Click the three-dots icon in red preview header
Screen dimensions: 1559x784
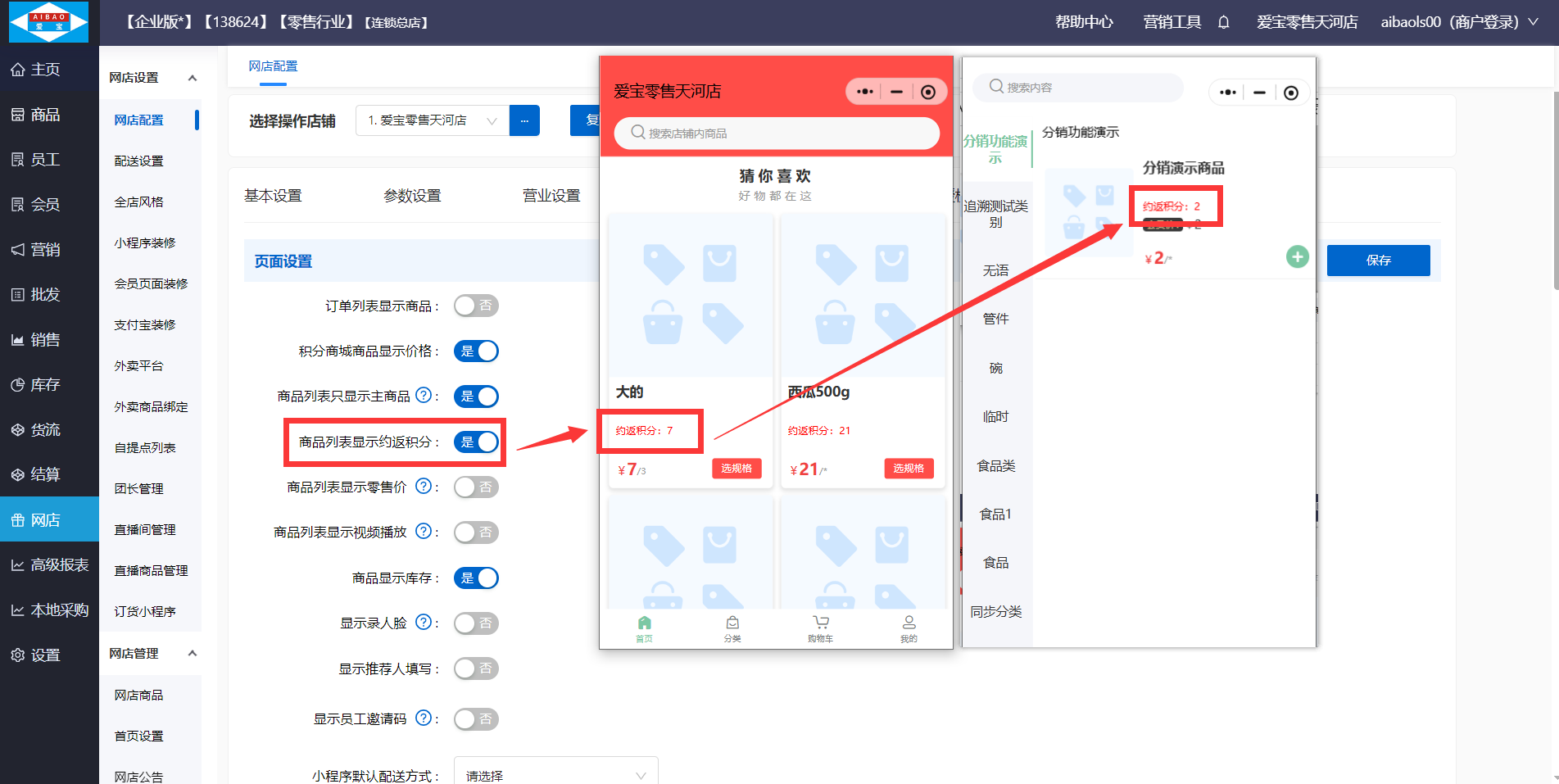[x=865, y=92]
